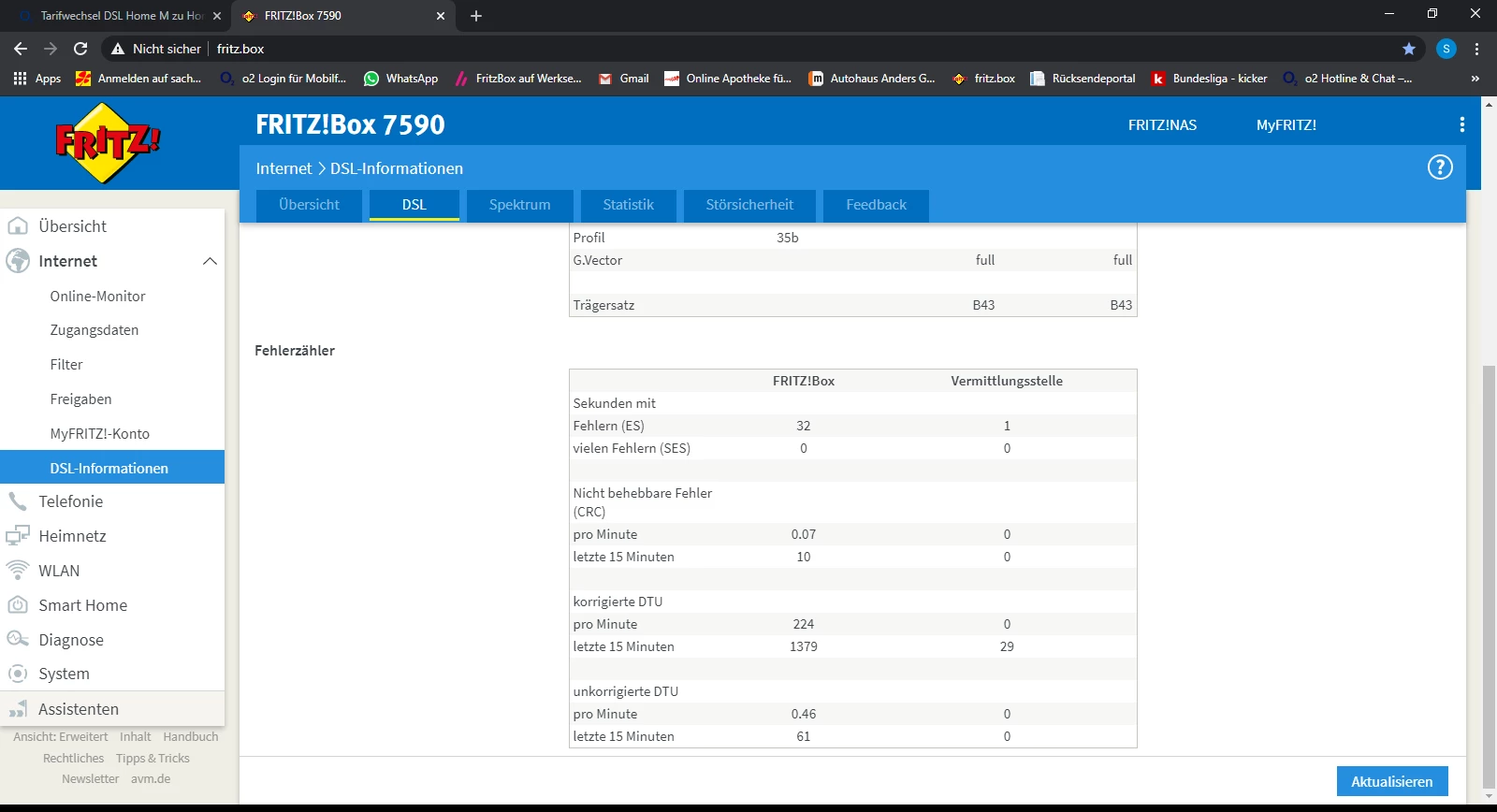Click the Nicht sicher warning icon
This screenshot has width=1497, height=812.
tap(118, 49)
